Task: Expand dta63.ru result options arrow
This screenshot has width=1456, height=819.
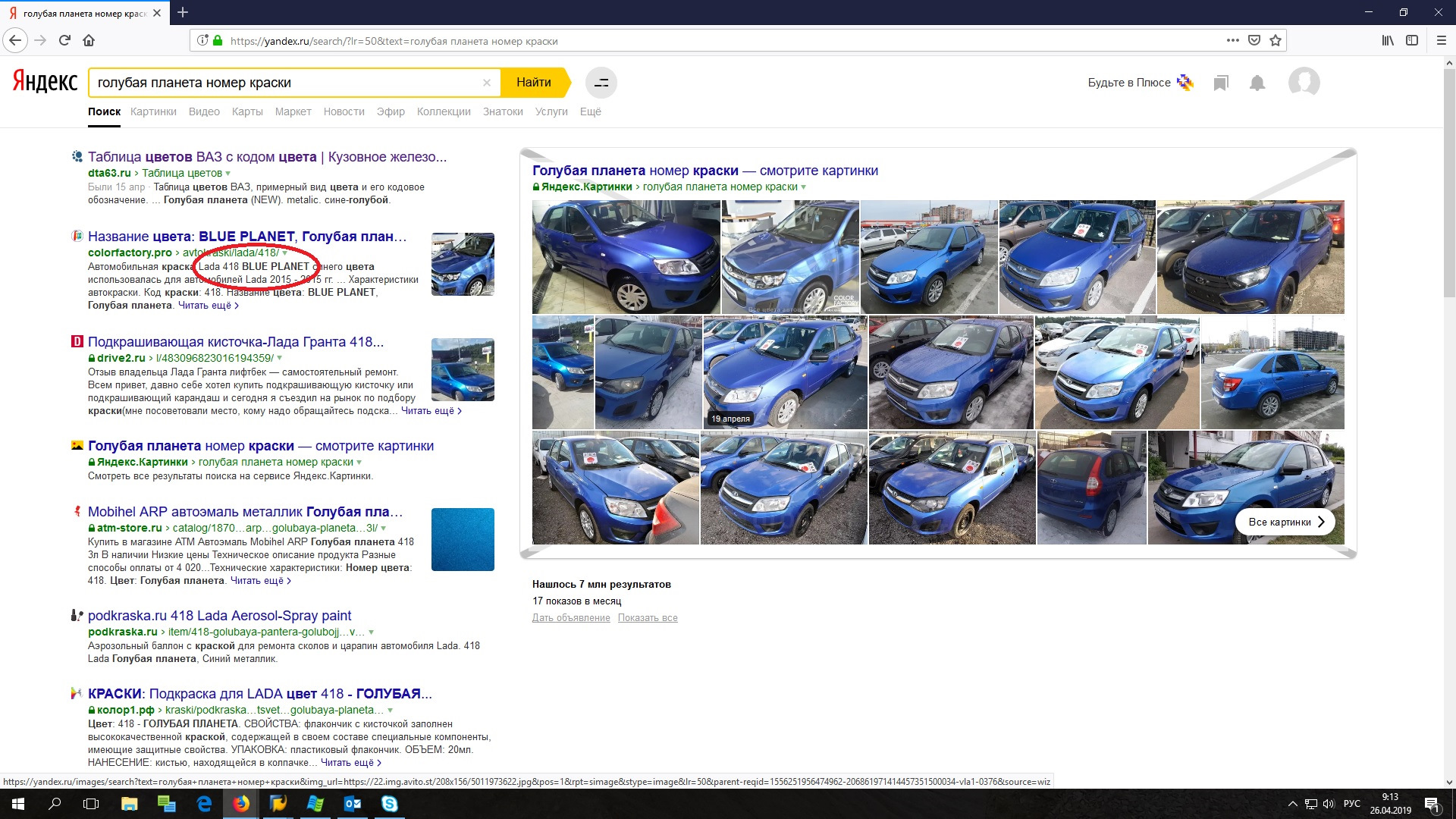Action: pyautogui.click(x=228, y=174)
